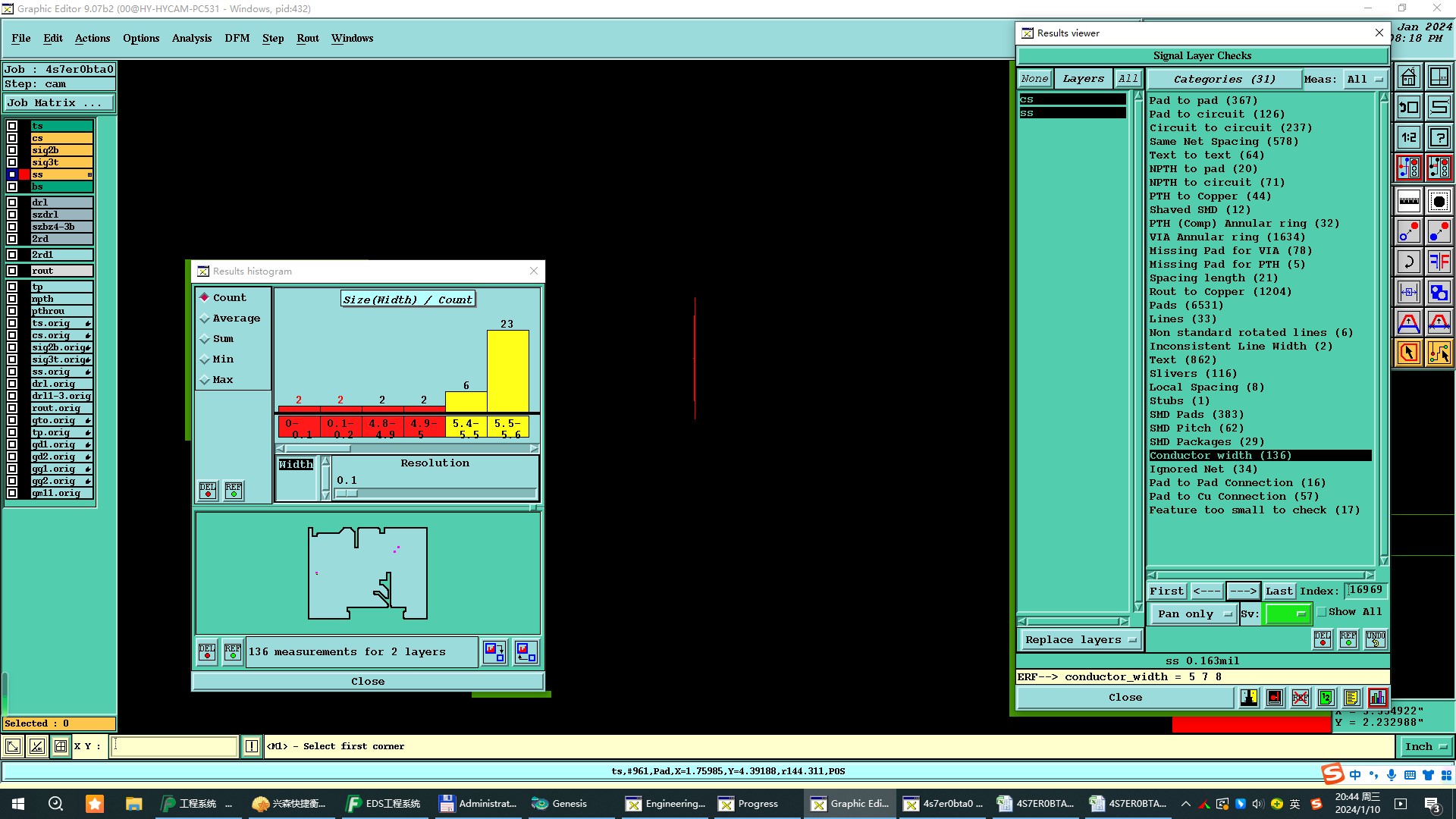
Task: Click the ruler measurement tool icon
Action: click(x=1408, y=202)
